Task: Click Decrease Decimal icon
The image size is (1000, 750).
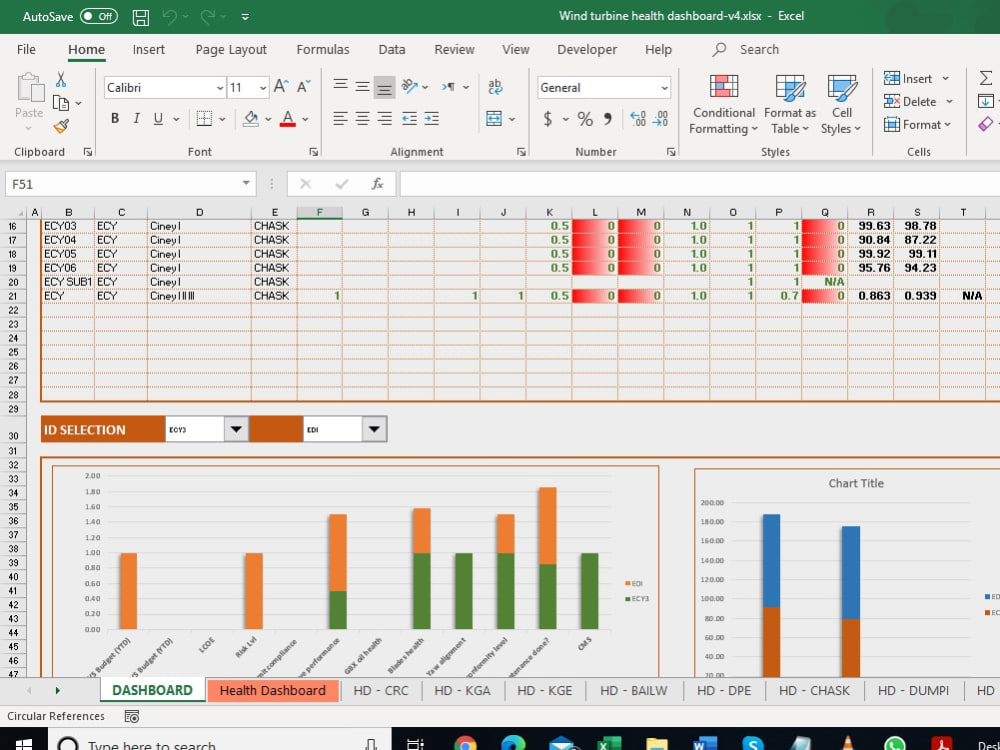Action: coord(661,119)
